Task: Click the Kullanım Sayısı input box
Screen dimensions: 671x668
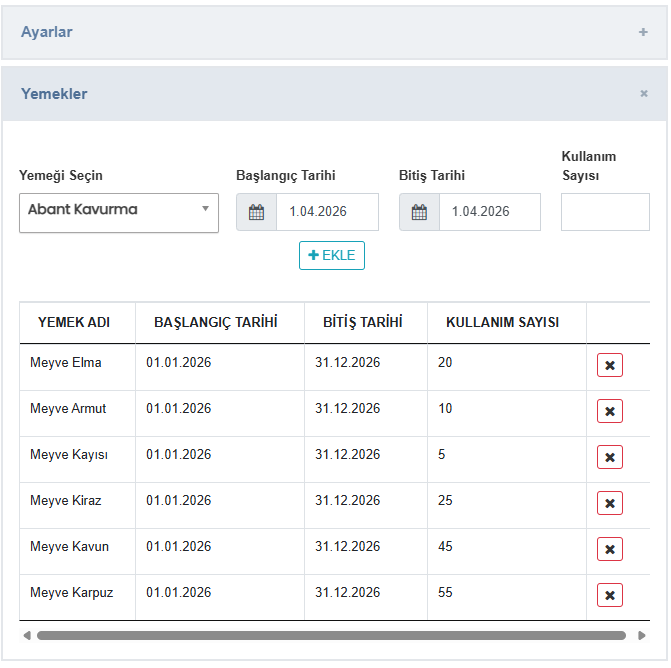Action: point(604,212)
